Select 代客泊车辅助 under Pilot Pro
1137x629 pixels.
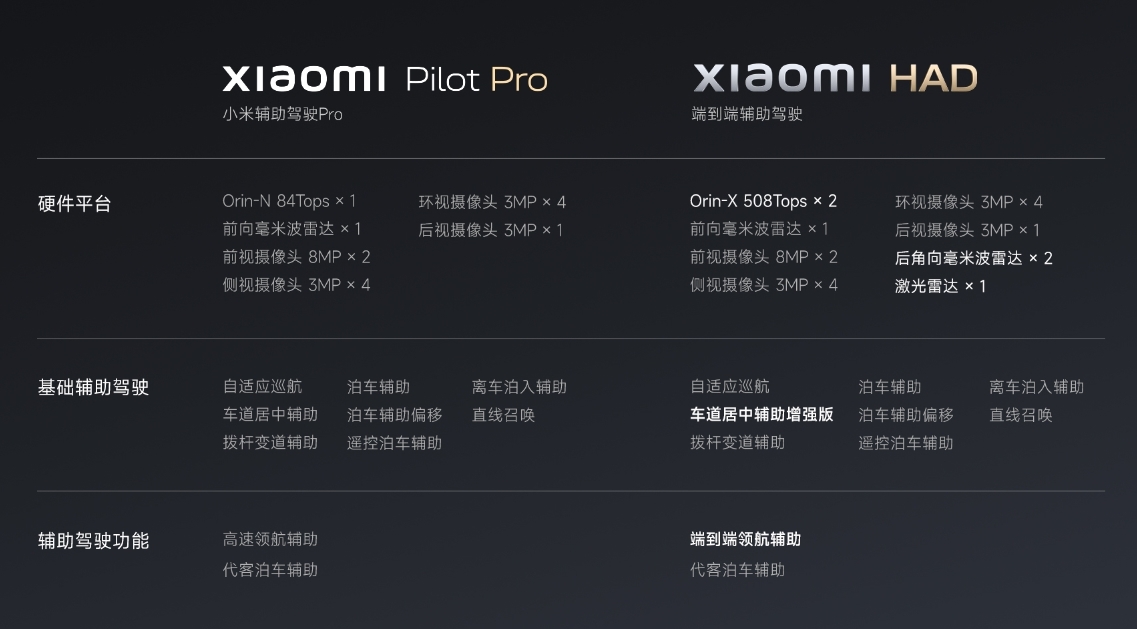(x=270, y=570)
